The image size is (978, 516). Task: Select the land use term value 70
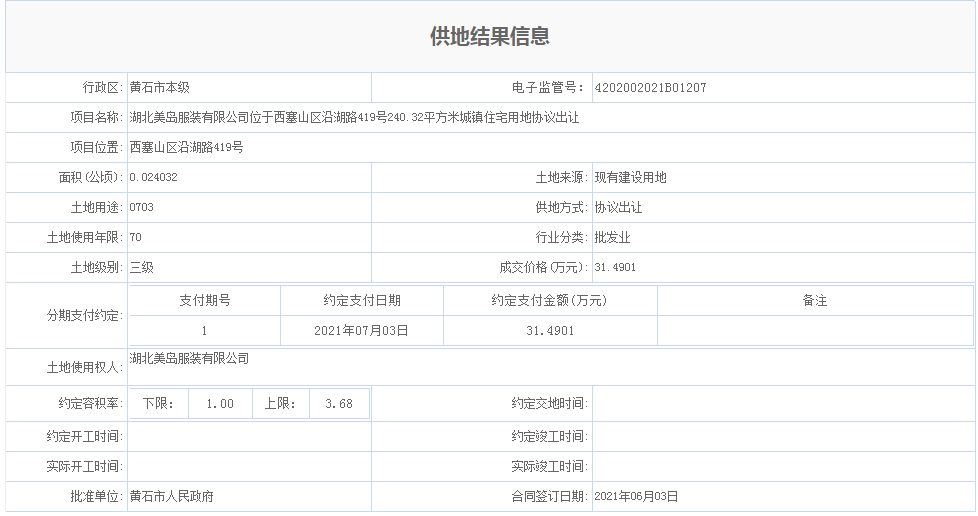136,238
